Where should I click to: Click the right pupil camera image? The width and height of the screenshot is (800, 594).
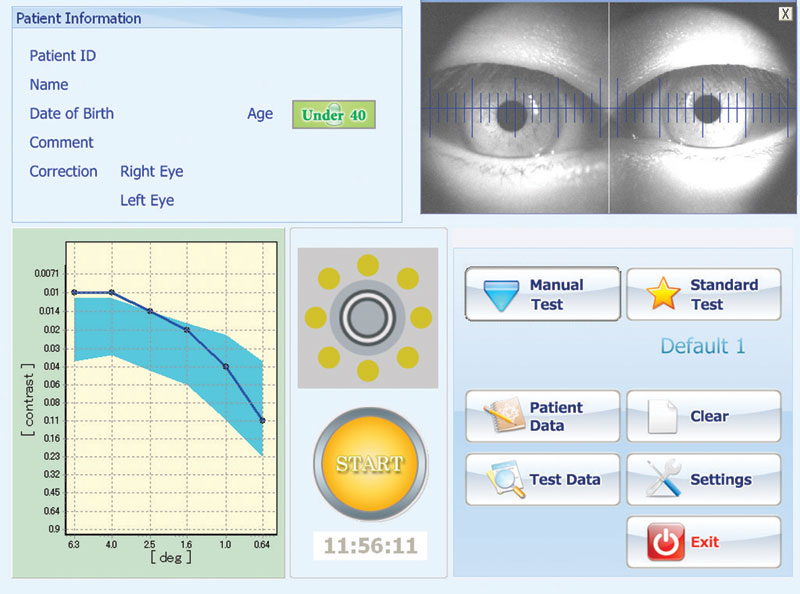point(708,107)
